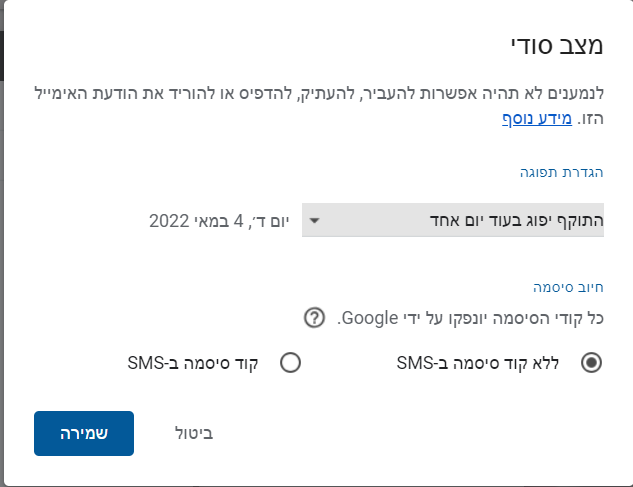
Task: Click the expiration dropdown arrow
Action: click(314, 220)
